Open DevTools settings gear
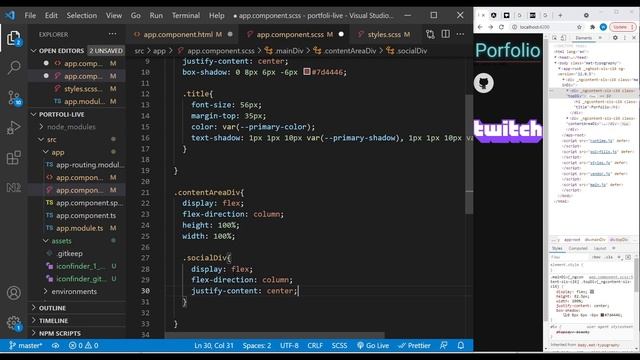This screenshot has width=640, height=360. tap(615, 38)
